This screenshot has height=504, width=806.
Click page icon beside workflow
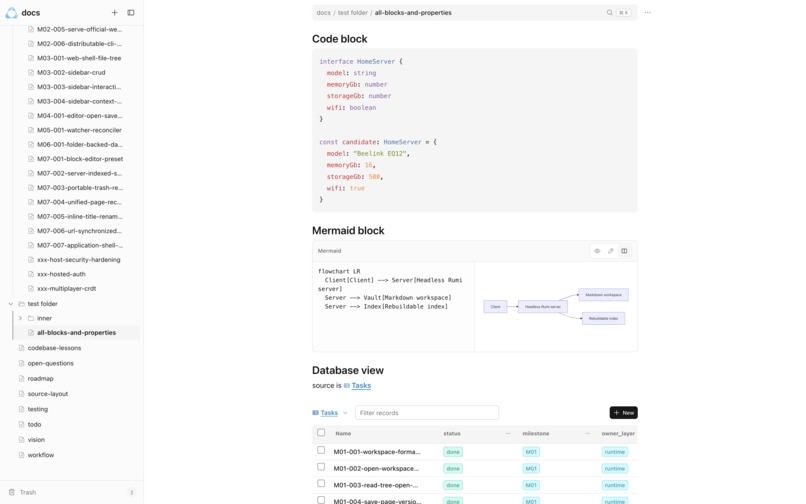[x=22, y=455]
